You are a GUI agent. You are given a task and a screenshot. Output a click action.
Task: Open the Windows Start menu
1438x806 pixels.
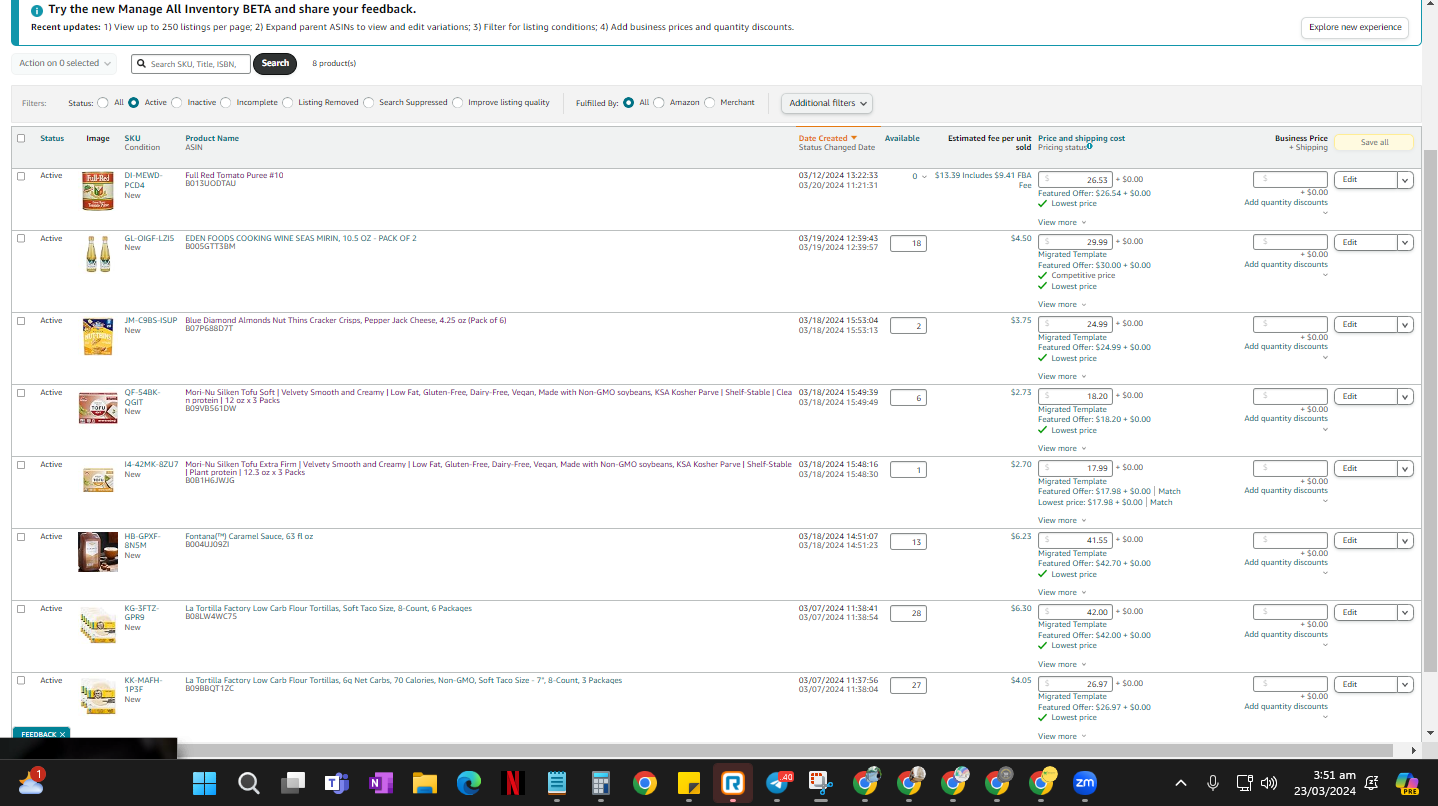pos(204,783)
